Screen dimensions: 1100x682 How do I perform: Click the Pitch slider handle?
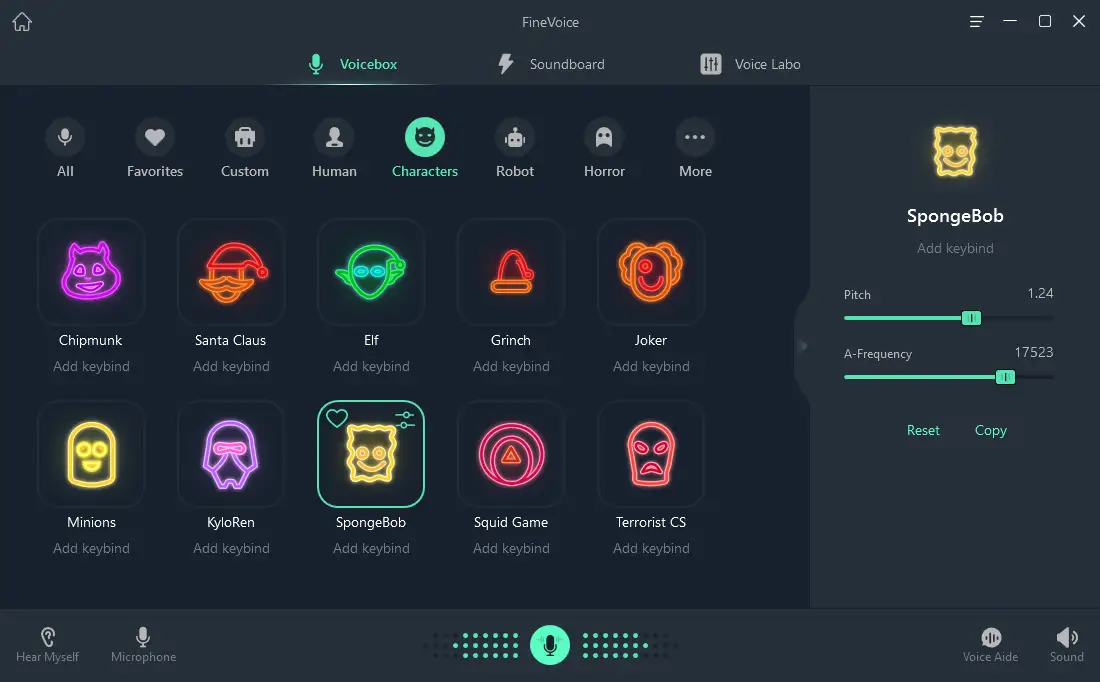[971, 318]
